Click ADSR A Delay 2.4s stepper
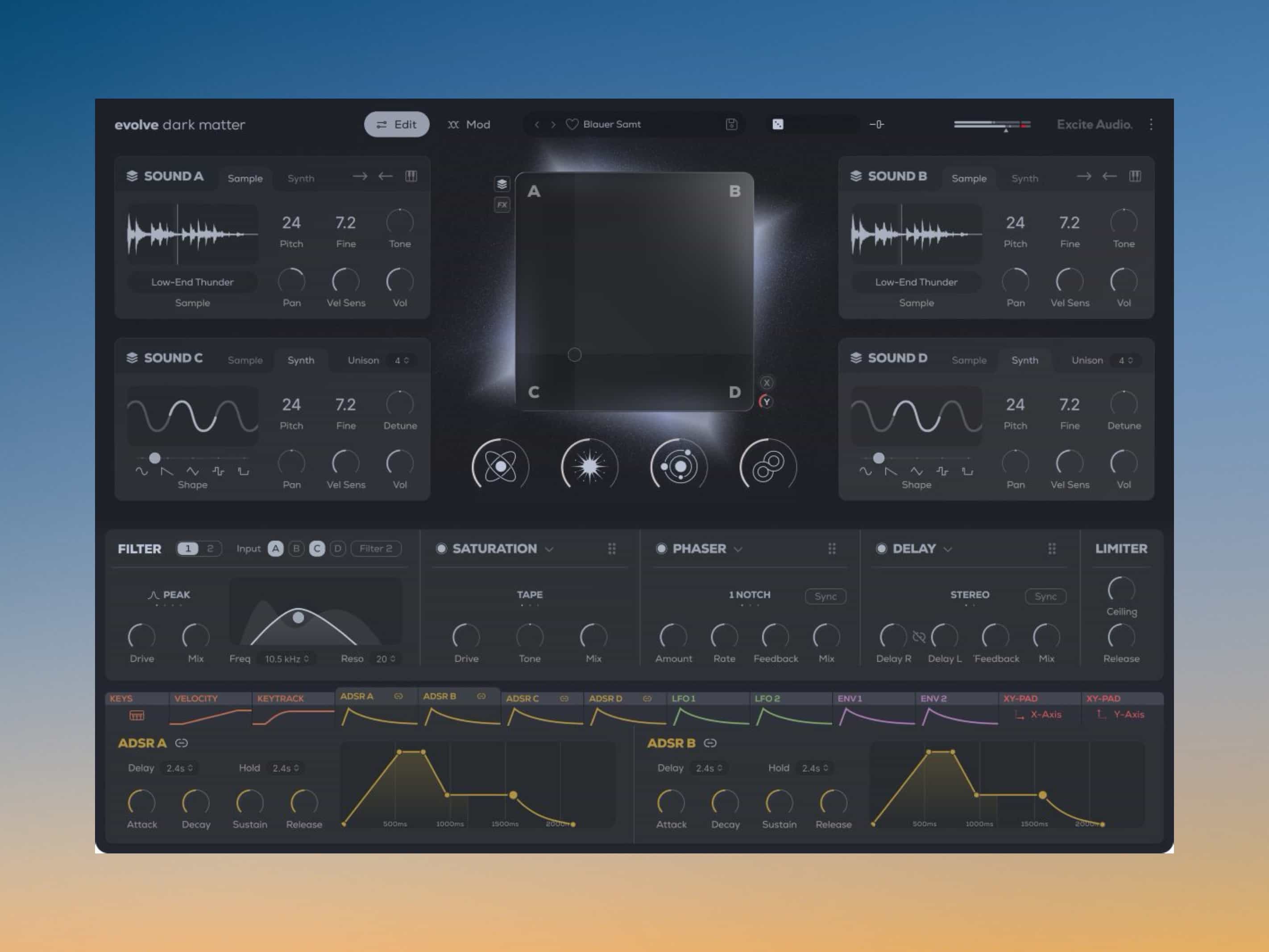Viewport: 1269px width, 952px height. click(x=179, y=767)
